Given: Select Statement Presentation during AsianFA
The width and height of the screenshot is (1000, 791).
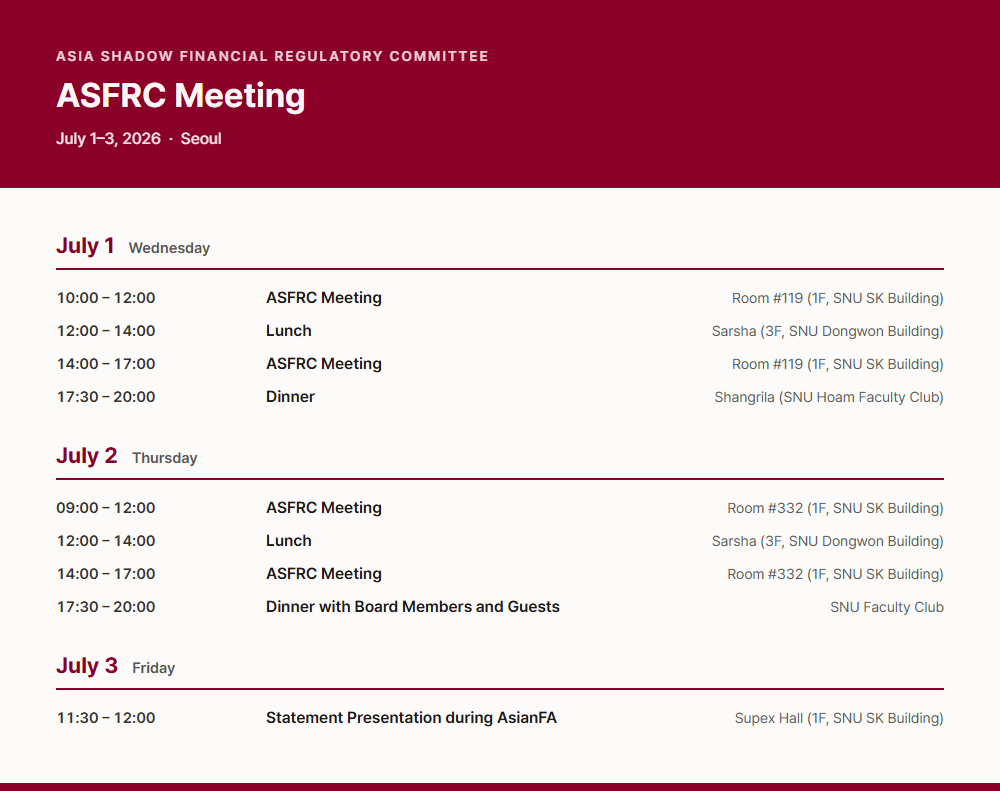Looking at the screenshot, I should (411, 718).
